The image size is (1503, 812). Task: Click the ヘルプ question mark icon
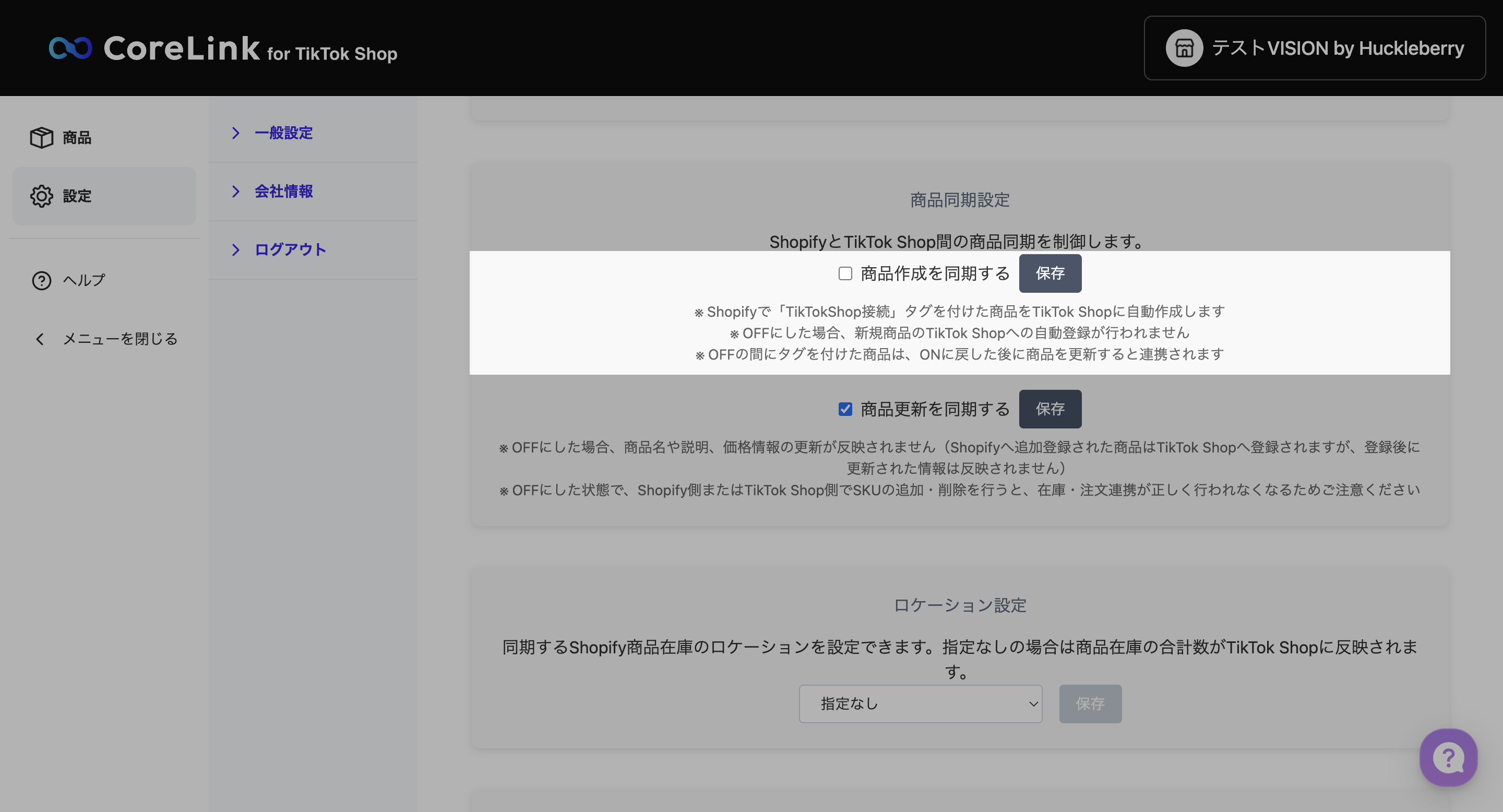(x=41, y=281)
